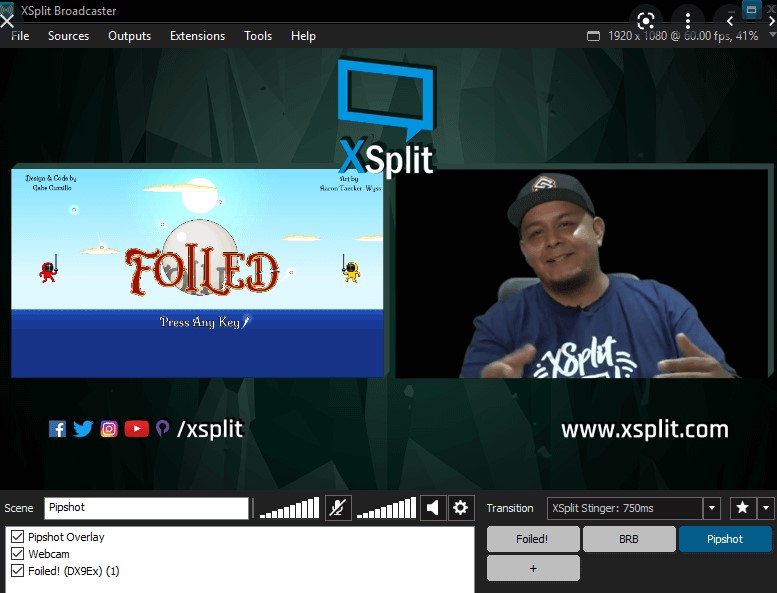The height and width of the screenshot is (593, 777).
Task: Select the Webcam source row
Action: (x=240, y=553)
